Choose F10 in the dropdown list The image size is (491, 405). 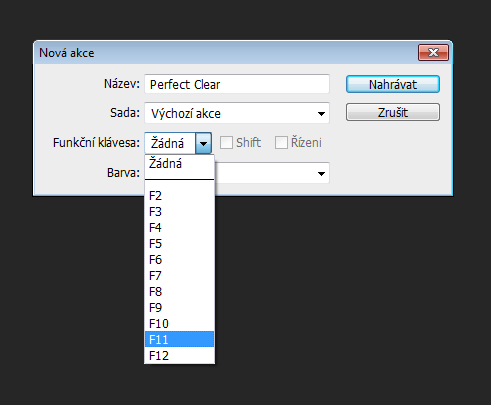(179, 323)
